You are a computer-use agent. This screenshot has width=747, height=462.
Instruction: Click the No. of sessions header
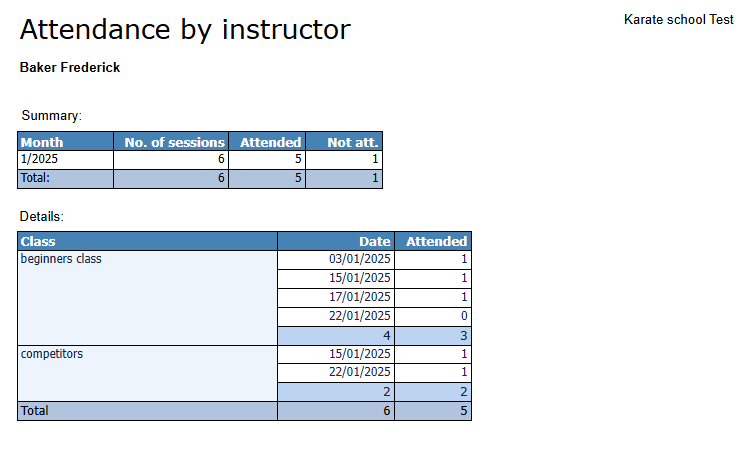[x=171, y=142]
